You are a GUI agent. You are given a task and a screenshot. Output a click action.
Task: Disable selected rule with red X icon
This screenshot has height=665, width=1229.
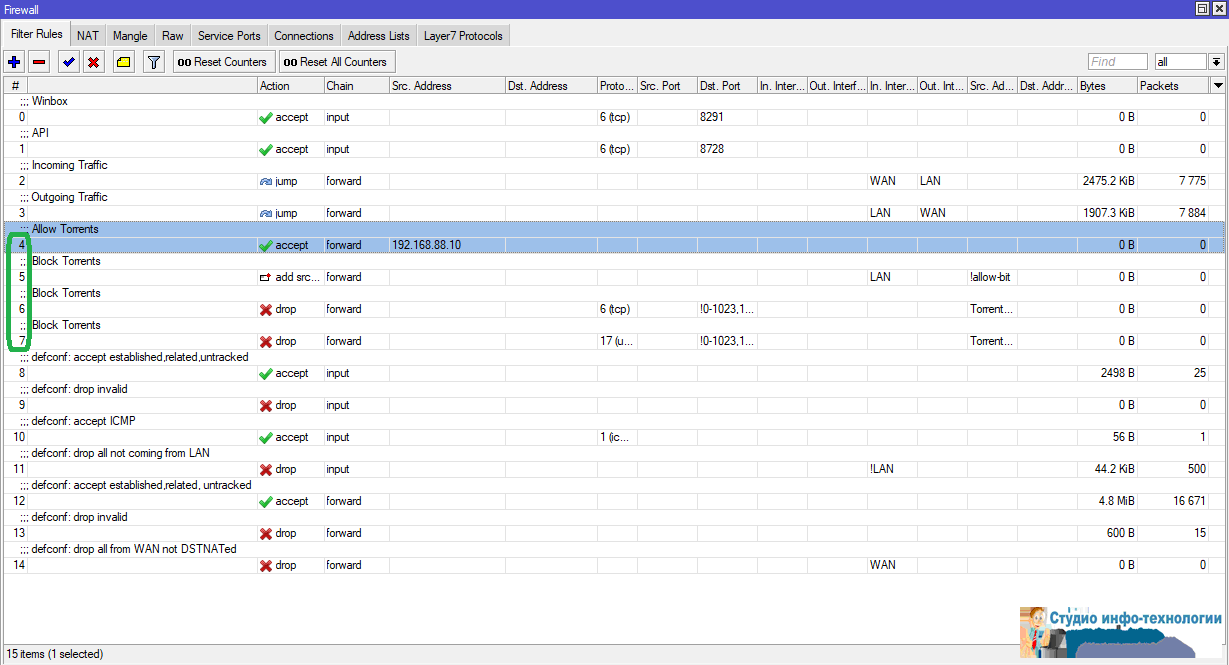93,62
